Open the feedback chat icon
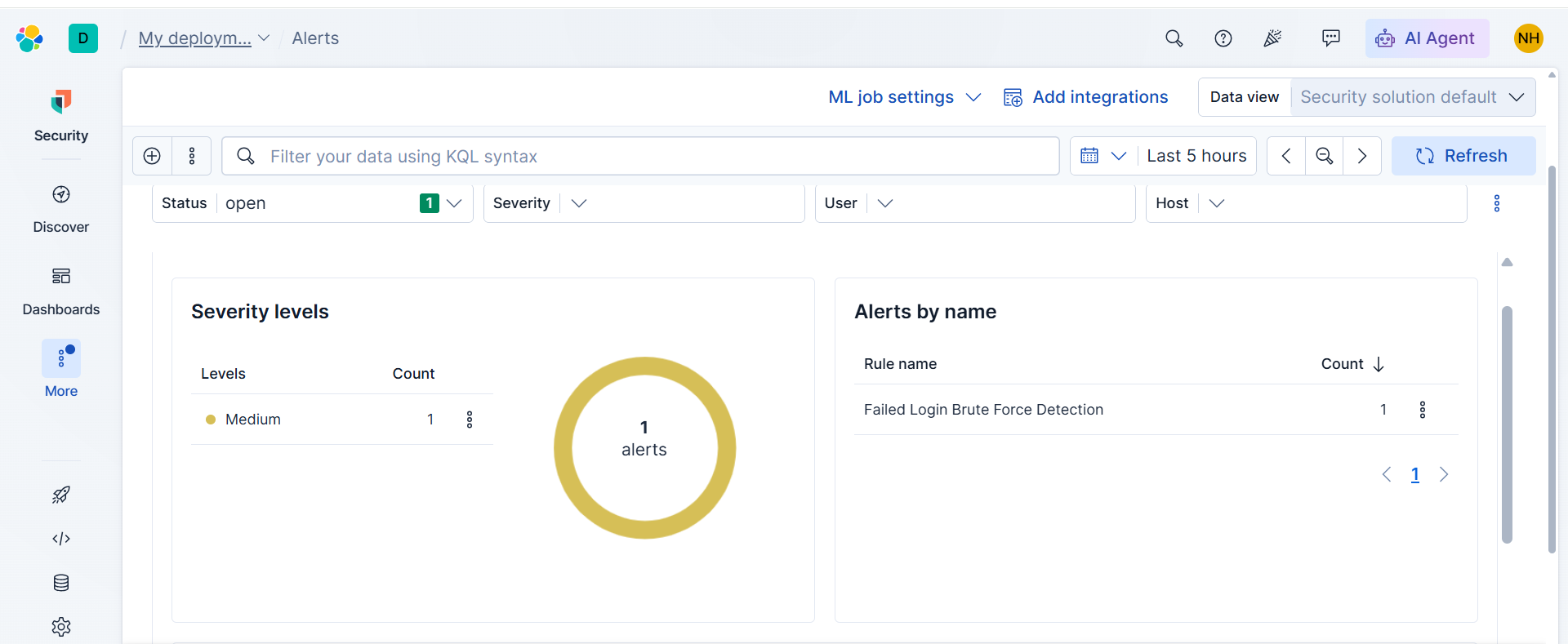The width and height of the screenshot is (1568, 644). pyautogui.click(x=1331, y=38)
